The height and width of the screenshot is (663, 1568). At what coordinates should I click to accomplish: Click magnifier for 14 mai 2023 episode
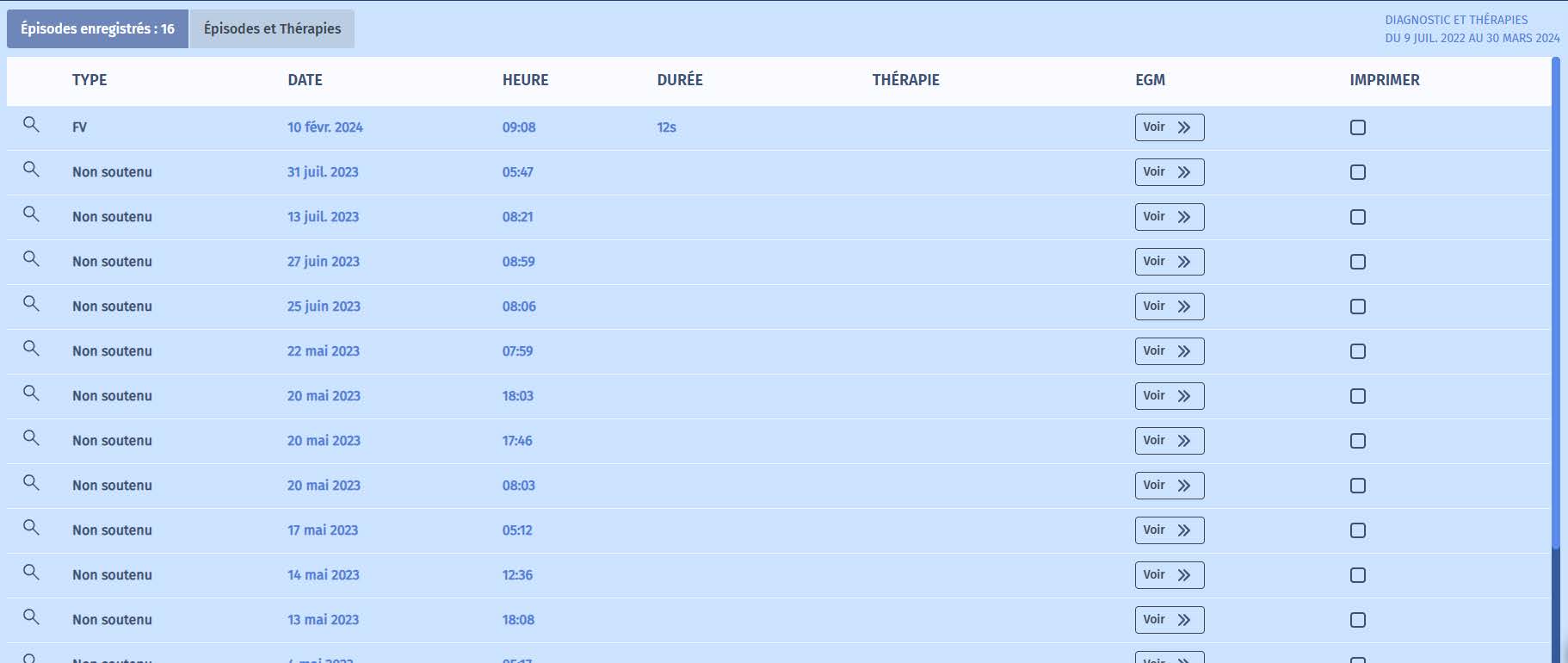31,573
